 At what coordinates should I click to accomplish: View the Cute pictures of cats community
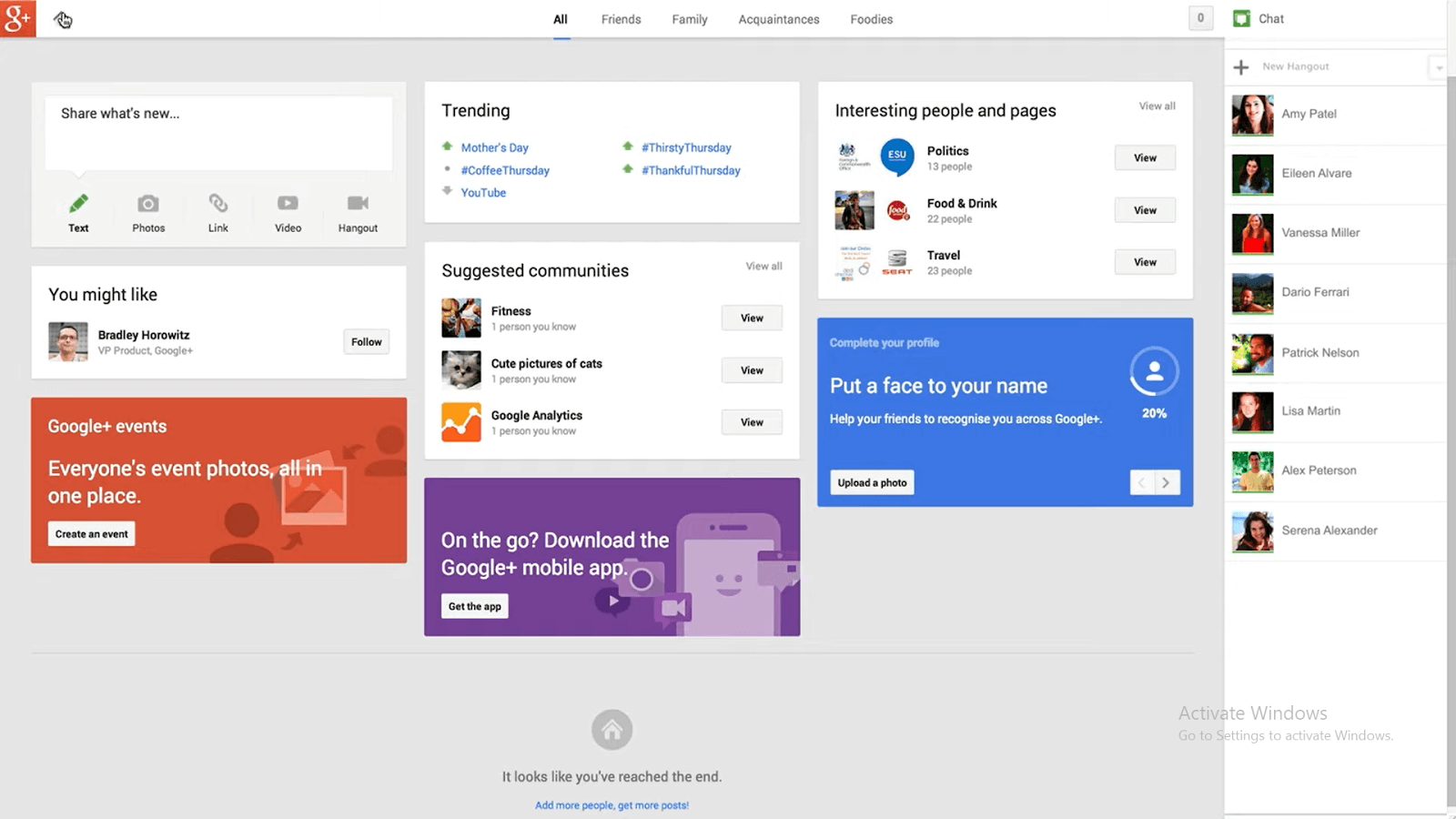(x=752, y=370)
